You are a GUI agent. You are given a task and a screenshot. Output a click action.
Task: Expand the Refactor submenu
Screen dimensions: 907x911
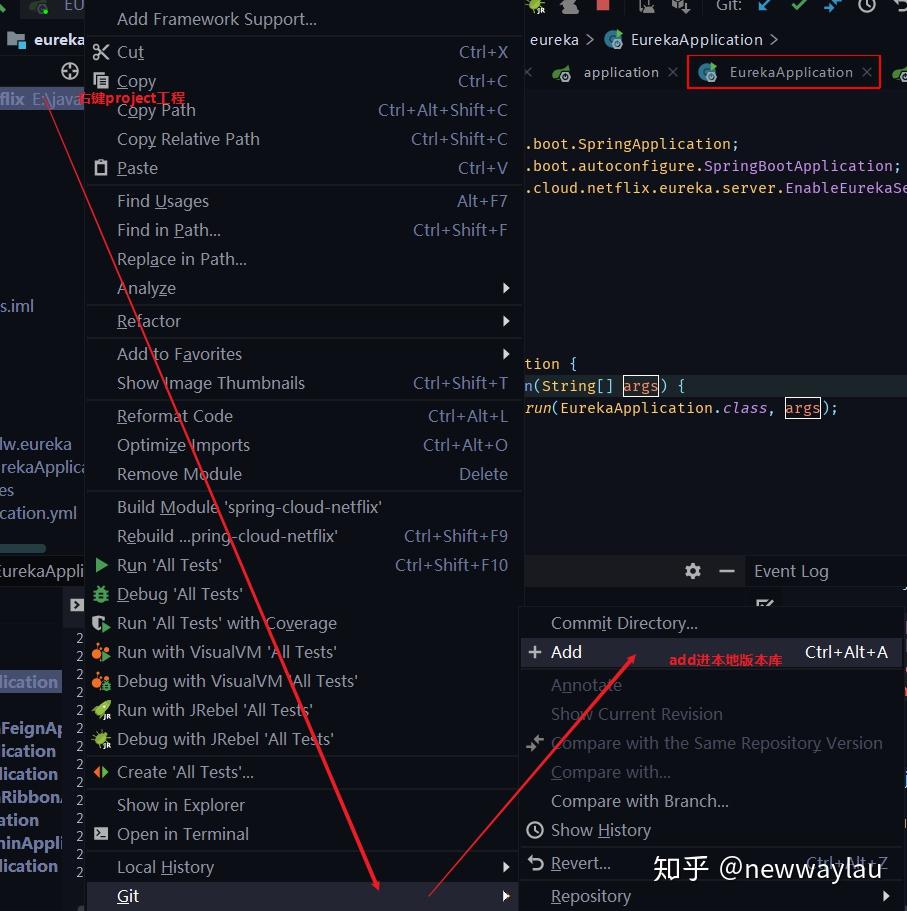(x=304, y=321)
